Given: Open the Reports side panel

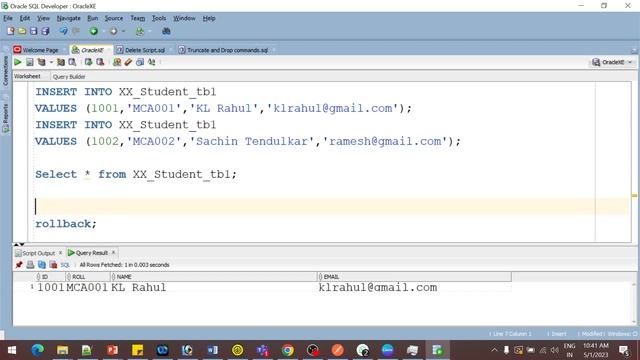Looking at the screenshot, I should click(5, 118).
